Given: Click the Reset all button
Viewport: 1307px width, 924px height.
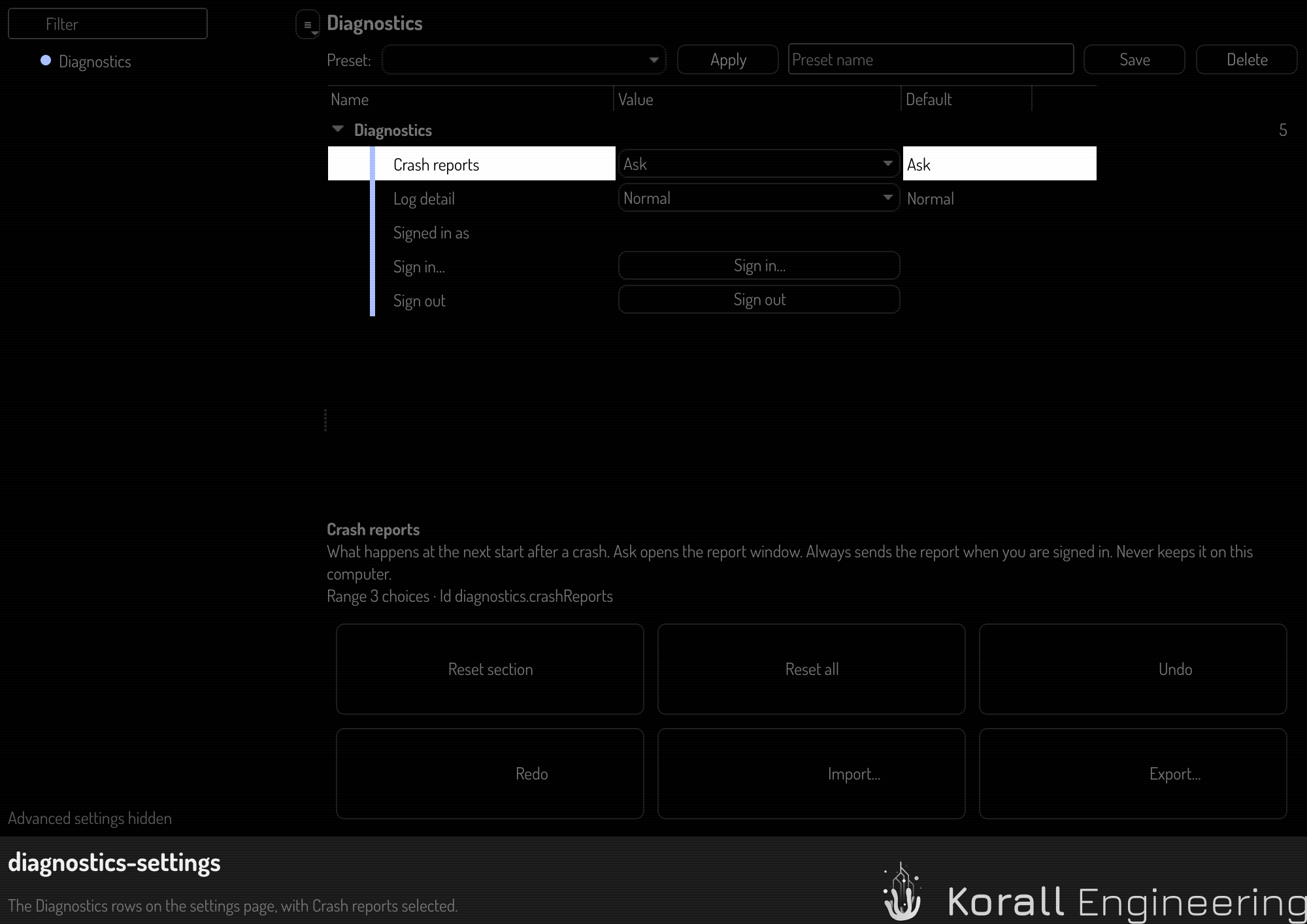Looking at the screenshot, I should pos(812,669).
